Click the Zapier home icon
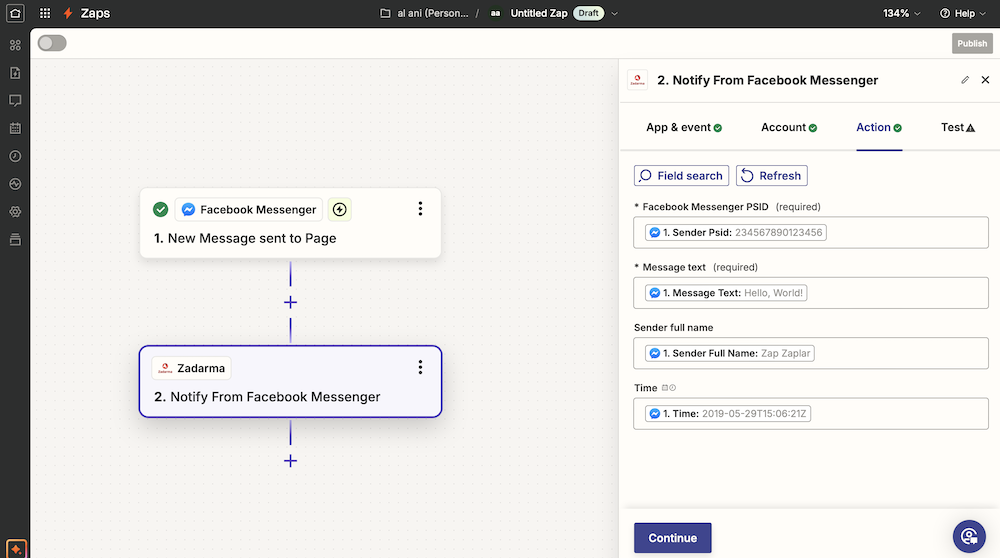Viewport: 1000px width, 558px height. coord(15,13)
